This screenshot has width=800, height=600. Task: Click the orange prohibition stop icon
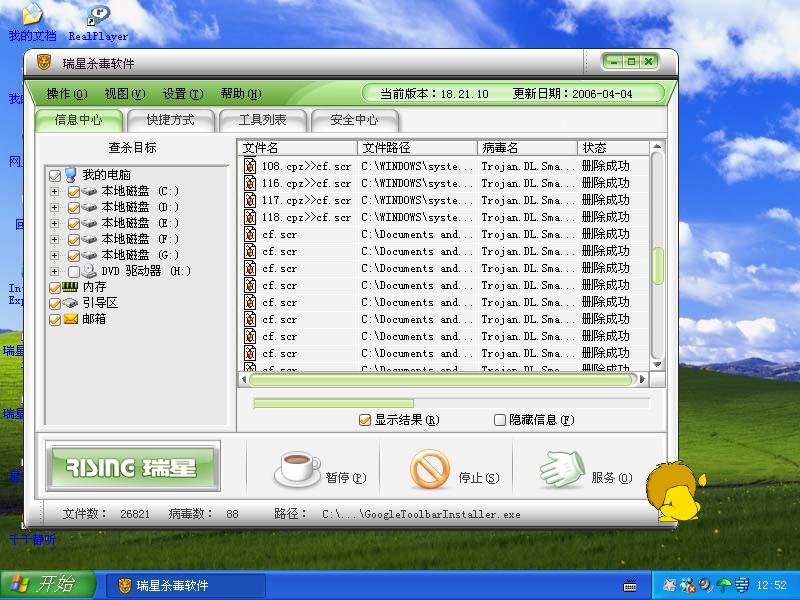(x=430, y=469)
